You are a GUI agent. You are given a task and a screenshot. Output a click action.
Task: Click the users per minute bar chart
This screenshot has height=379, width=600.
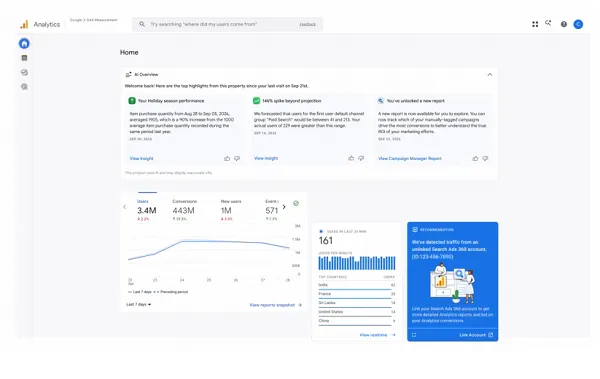[357, 263]
